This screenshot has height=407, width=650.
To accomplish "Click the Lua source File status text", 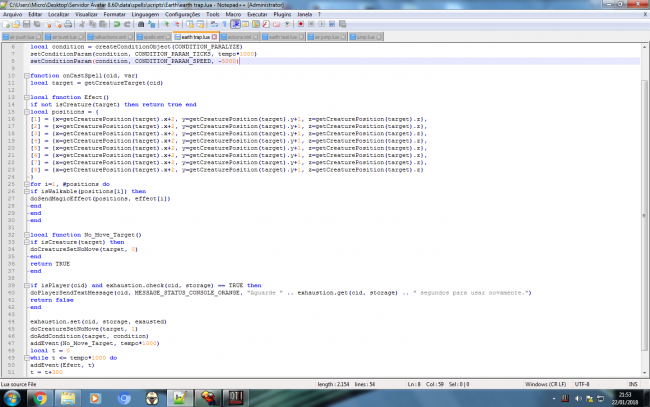I will point(19,384).
